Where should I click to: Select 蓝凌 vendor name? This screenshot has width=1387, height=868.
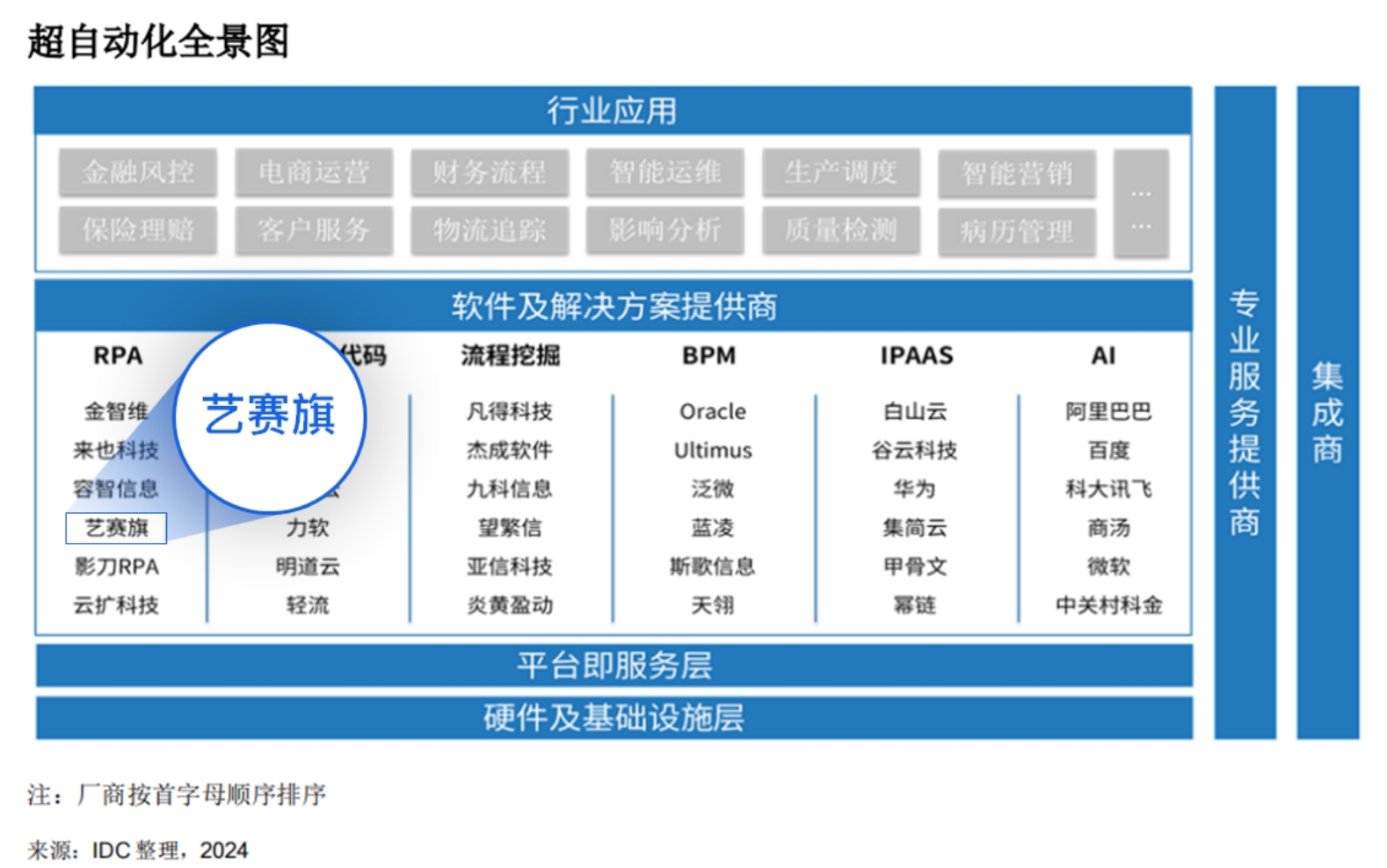click(713, 528)
